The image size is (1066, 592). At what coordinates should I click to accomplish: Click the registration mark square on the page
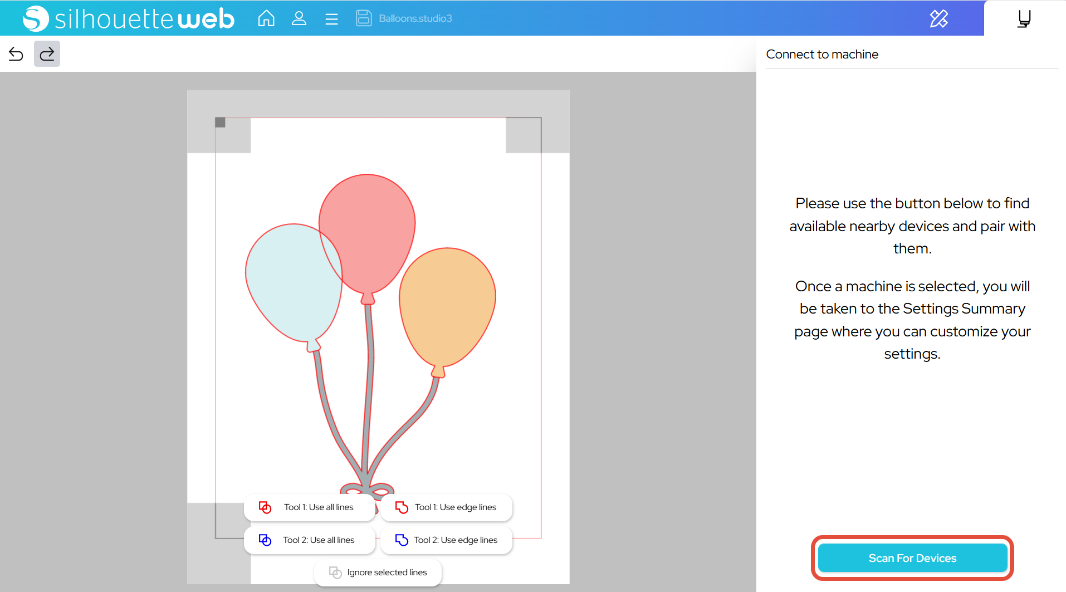point(220,122)
